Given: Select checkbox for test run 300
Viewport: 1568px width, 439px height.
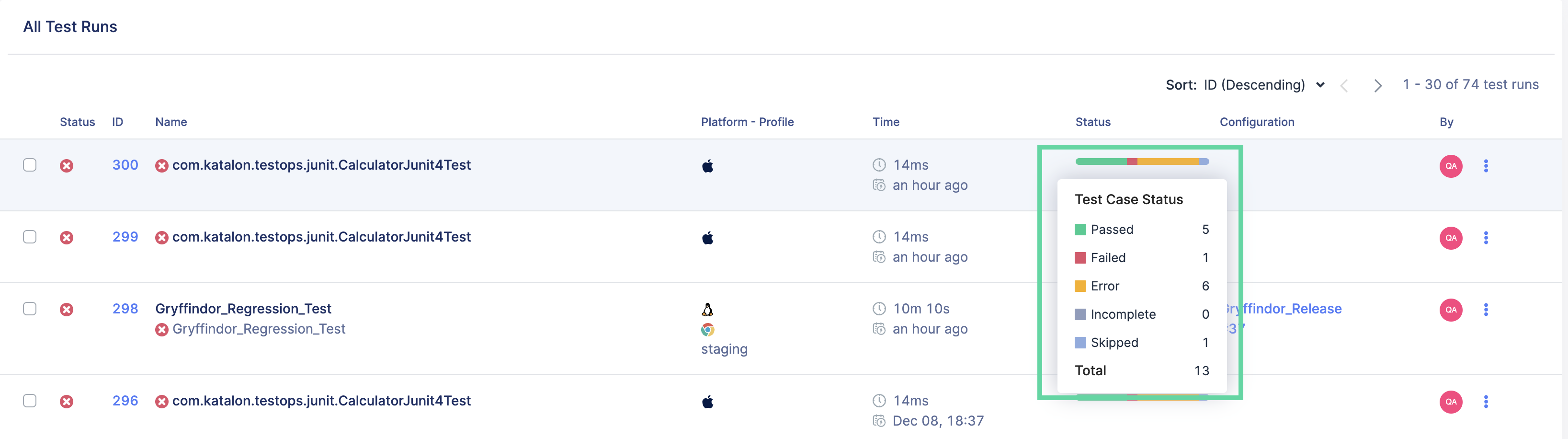Looking at the screenshot, I should pos(30,165).
